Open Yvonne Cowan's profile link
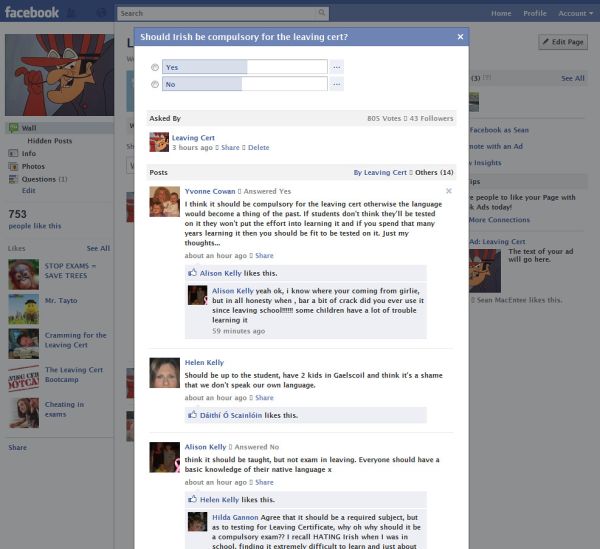 [x=210, y=191]
